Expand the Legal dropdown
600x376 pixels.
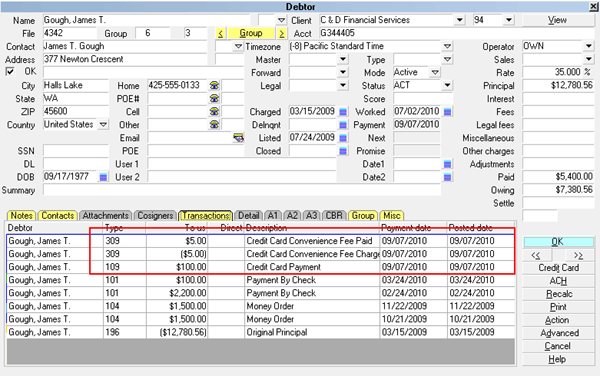pos(343,85)
